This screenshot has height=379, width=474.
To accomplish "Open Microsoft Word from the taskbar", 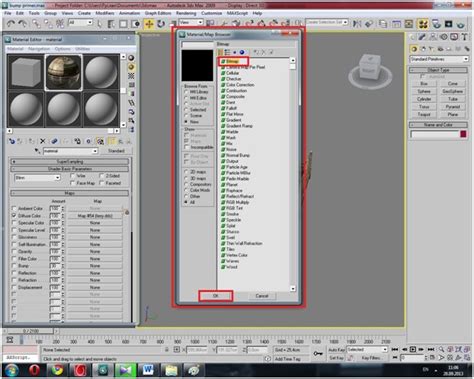I will pos(148,370).
